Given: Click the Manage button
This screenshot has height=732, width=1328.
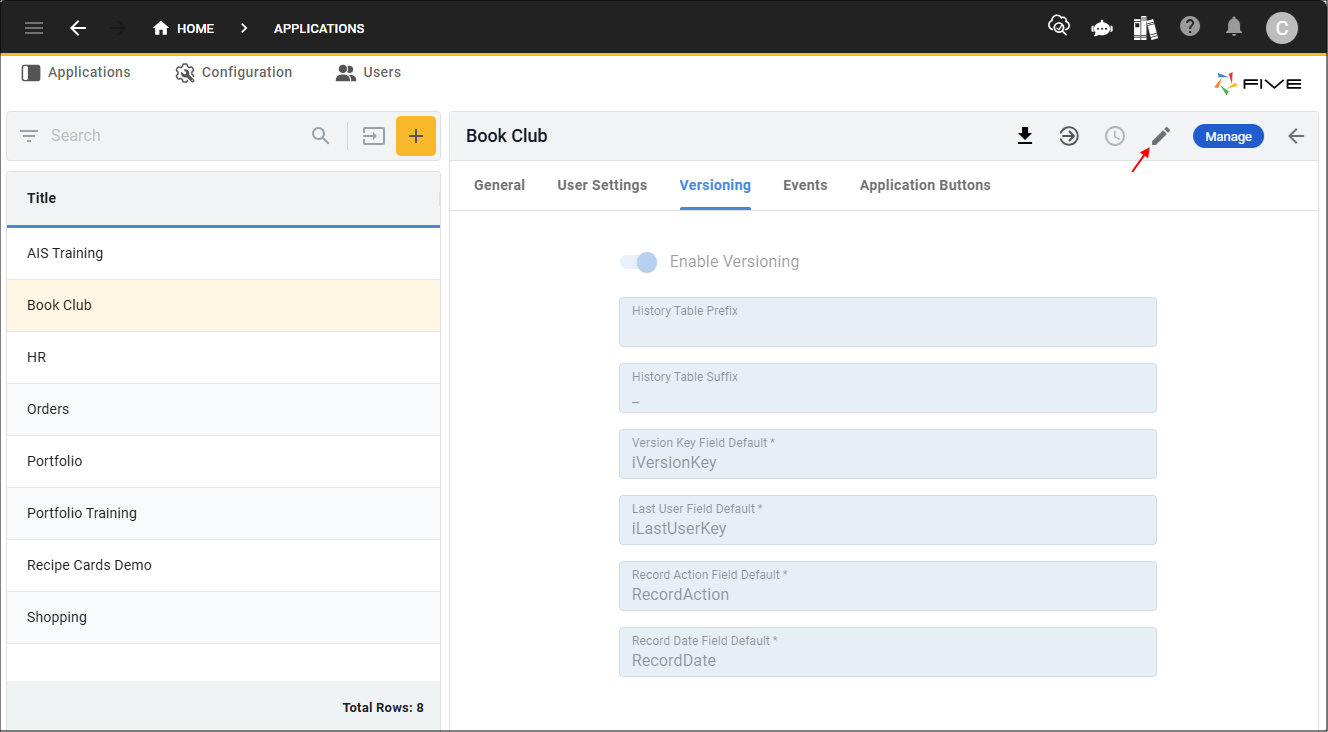Looking at the screenshot, I should (1228, 136).
